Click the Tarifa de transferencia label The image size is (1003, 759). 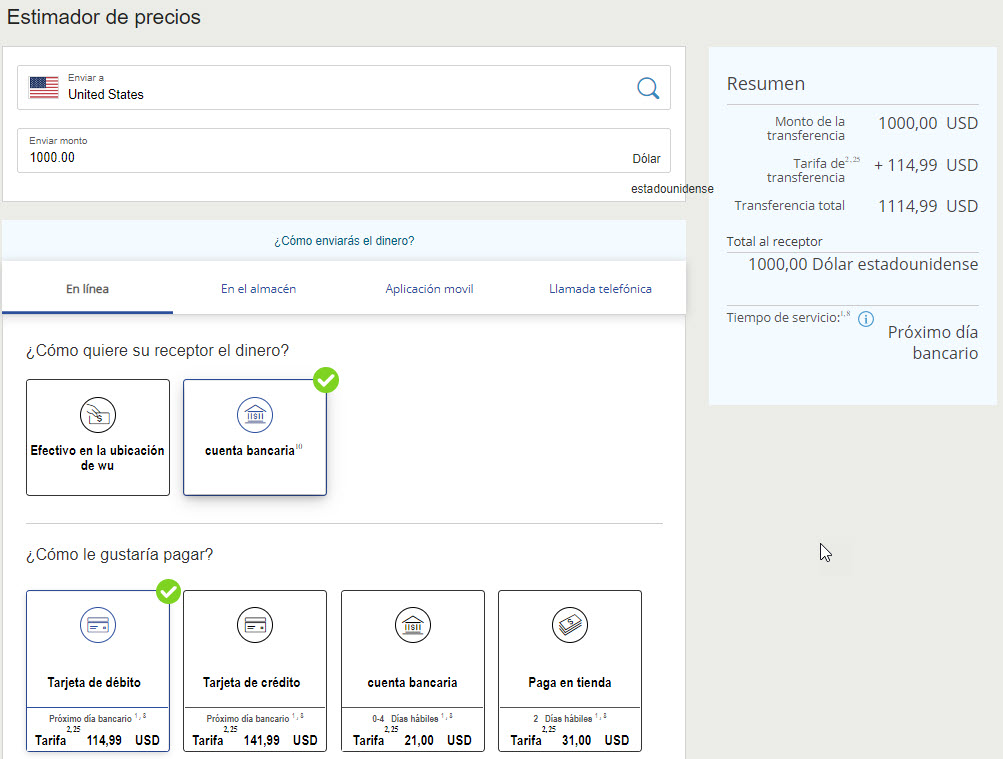(x=806, y=171)
